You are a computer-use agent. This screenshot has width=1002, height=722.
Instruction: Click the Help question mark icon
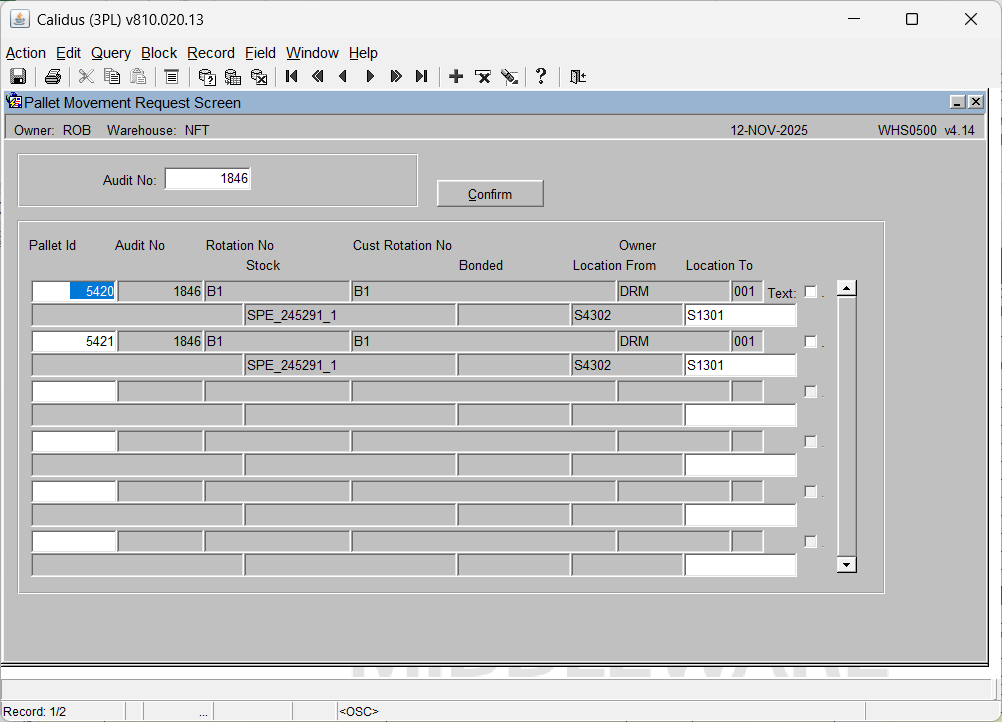(541, 77)
